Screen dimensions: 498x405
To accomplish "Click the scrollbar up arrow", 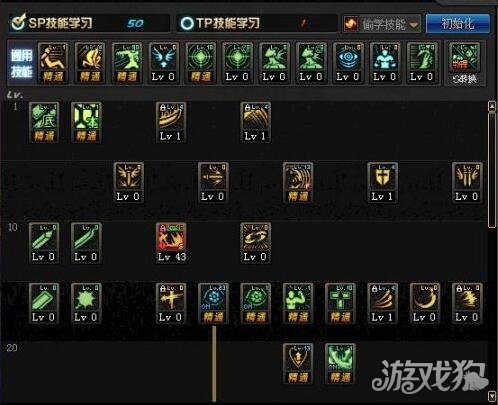I will (492, 106).
